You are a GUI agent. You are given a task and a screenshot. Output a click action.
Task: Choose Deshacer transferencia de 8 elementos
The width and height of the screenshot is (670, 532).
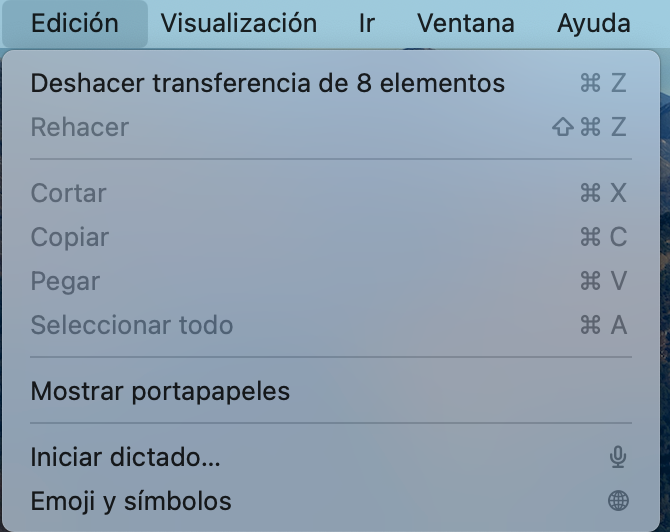[x=331, y=83]
